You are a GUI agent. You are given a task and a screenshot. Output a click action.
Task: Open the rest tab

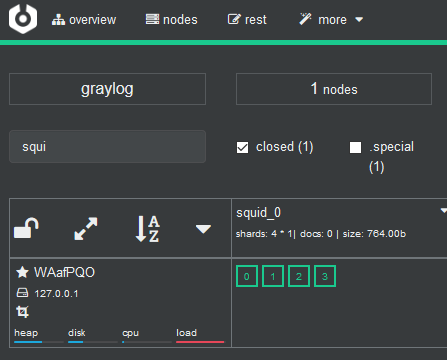pyautogui.click(x=247, y=20)
